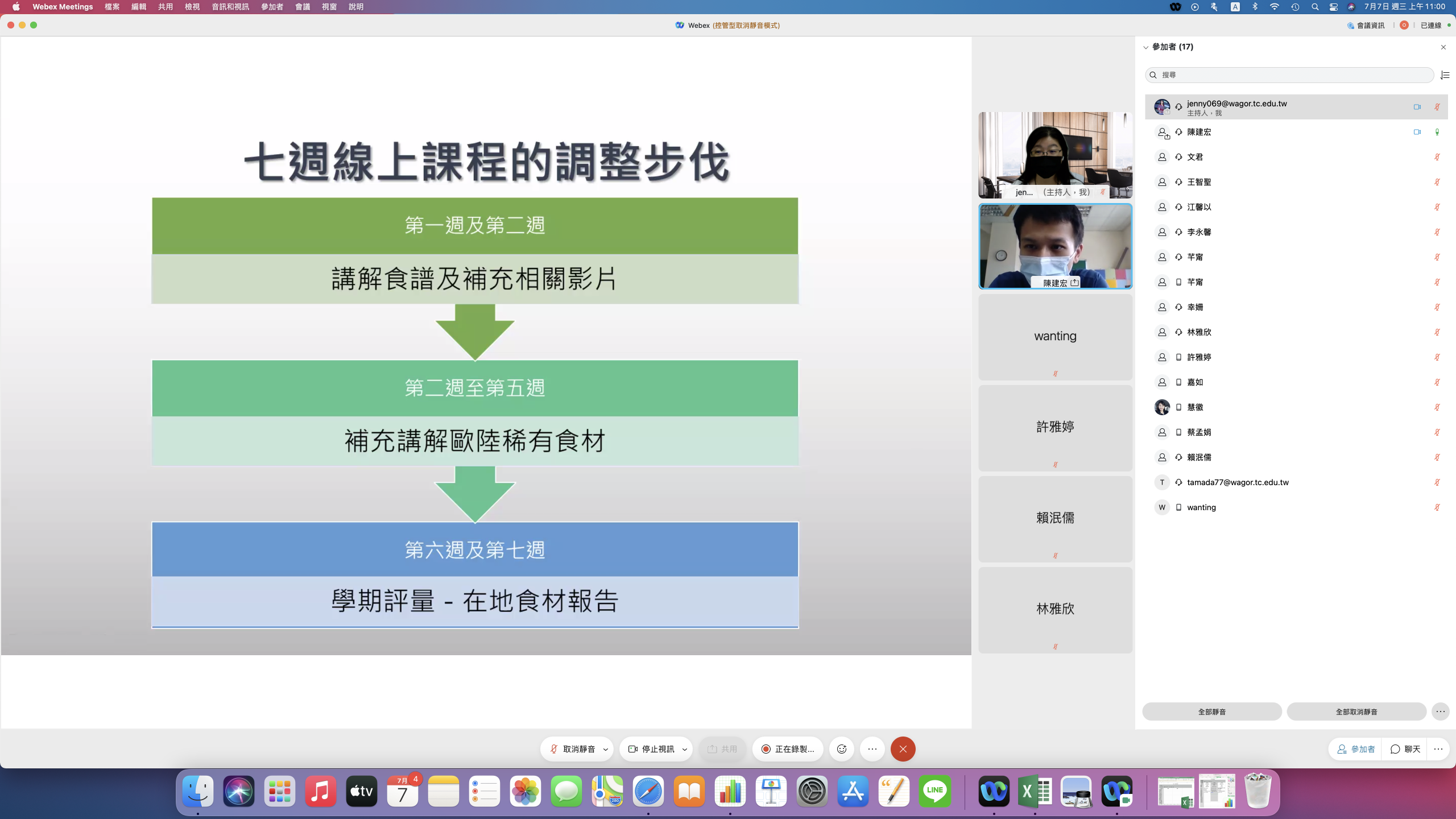This screenshot has height=819, width=1456.
Task: Open the 音訊和視訊 menu
Action: 230,7
